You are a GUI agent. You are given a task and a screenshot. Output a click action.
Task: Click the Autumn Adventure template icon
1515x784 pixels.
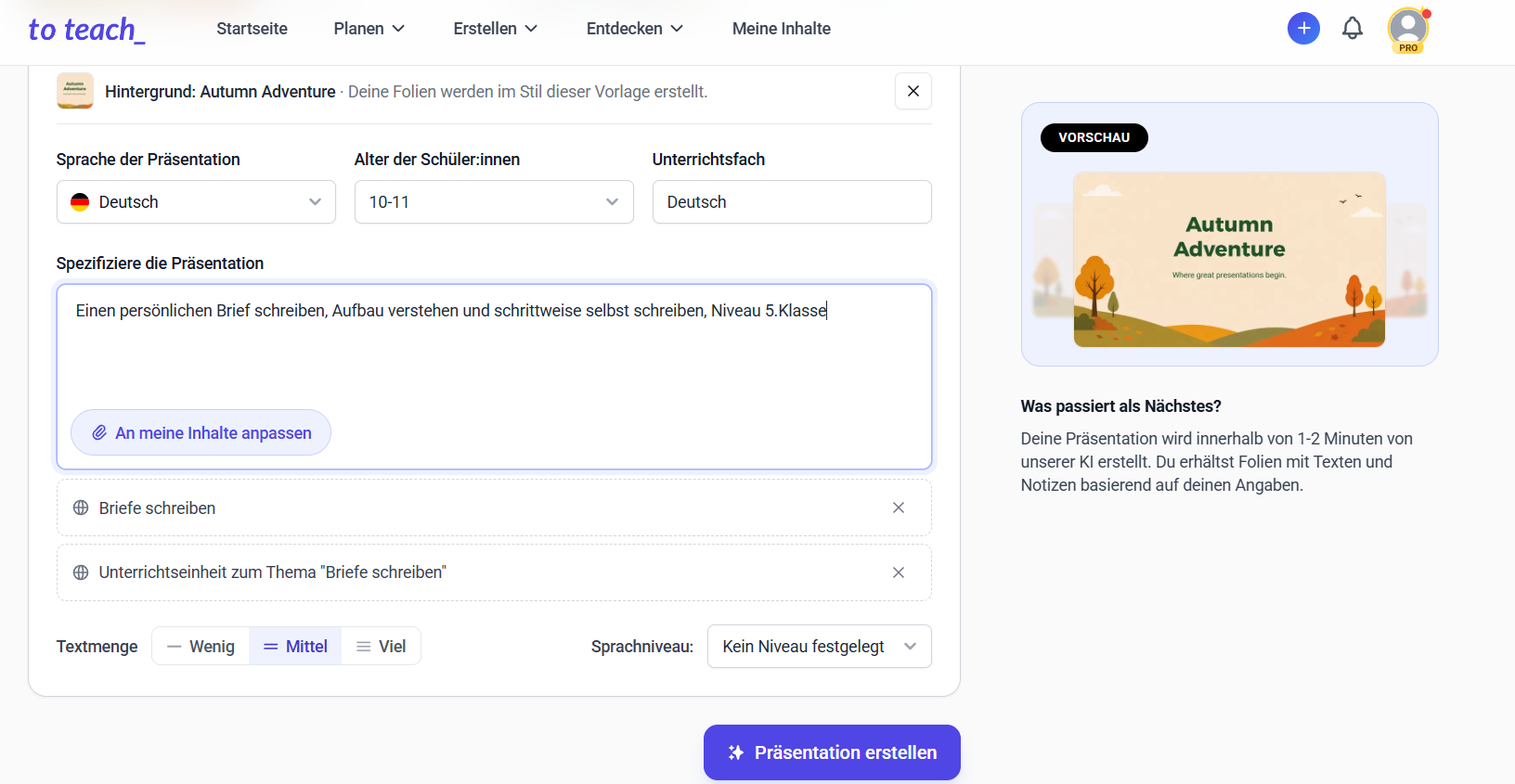coord(75,91)
